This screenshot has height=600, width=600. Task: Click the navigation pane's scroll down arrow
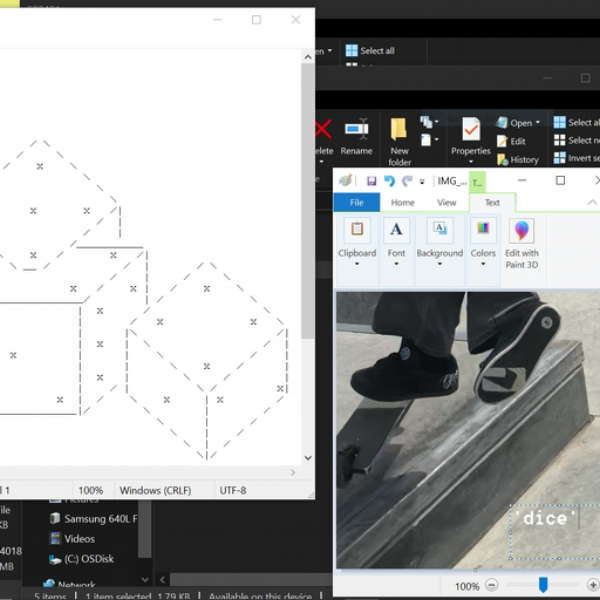145,580
